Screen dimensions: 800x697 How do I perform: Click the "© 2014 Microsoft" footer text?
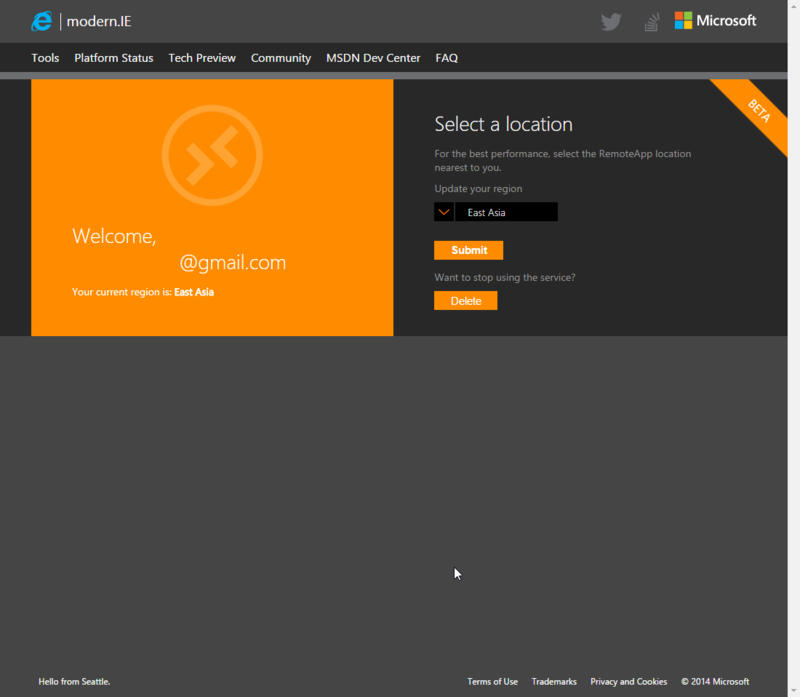[x=715, y=682]
